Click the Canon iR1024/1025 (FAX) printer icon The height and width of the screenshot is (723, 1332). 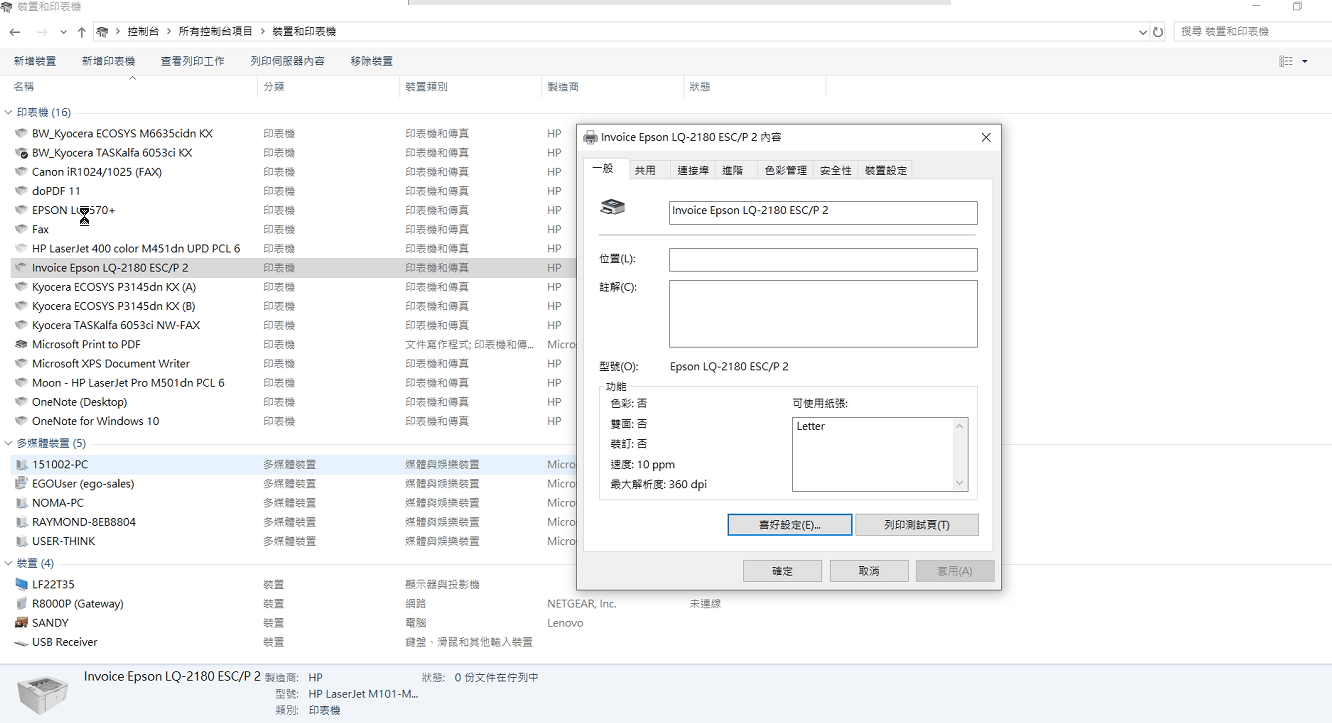click(22, 172)
